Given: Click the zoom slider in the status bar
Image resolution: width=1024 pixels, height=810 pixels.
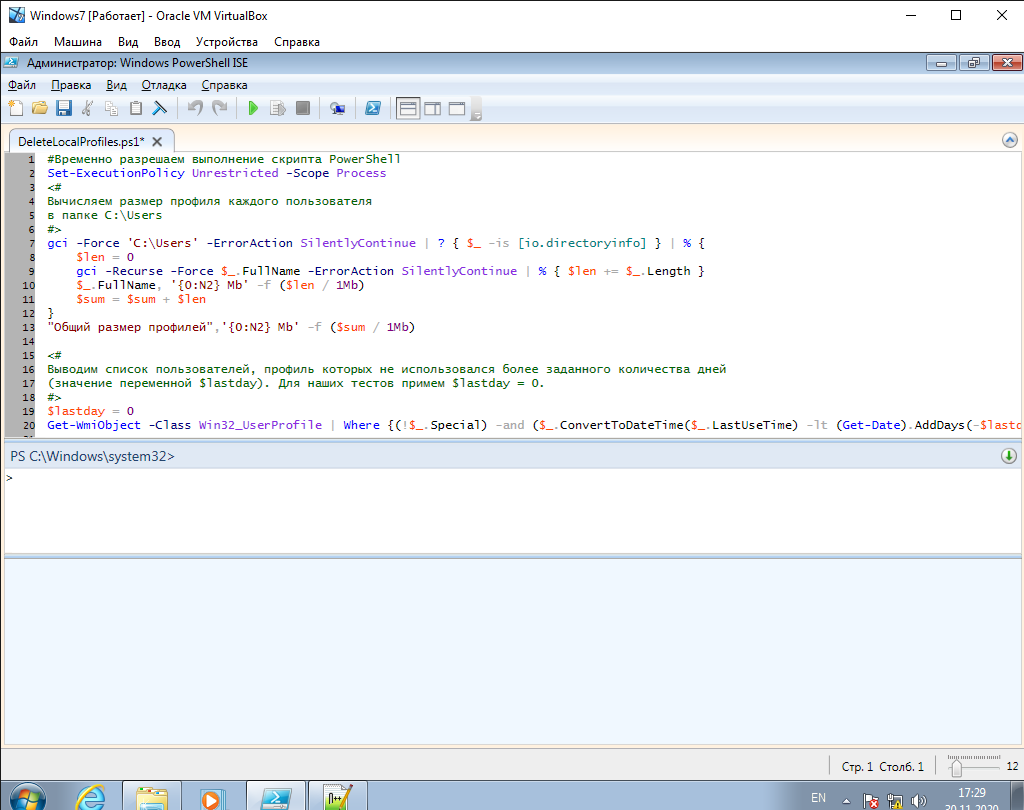Looking at the screenshot, I should pyautogui.click(x=956, y=767).
